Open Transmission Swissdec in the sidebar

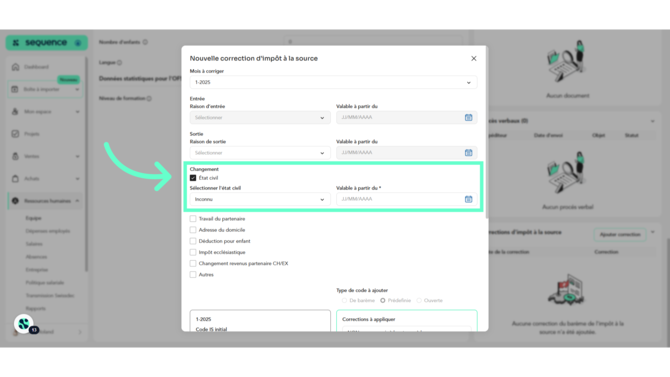coord(50,295)
